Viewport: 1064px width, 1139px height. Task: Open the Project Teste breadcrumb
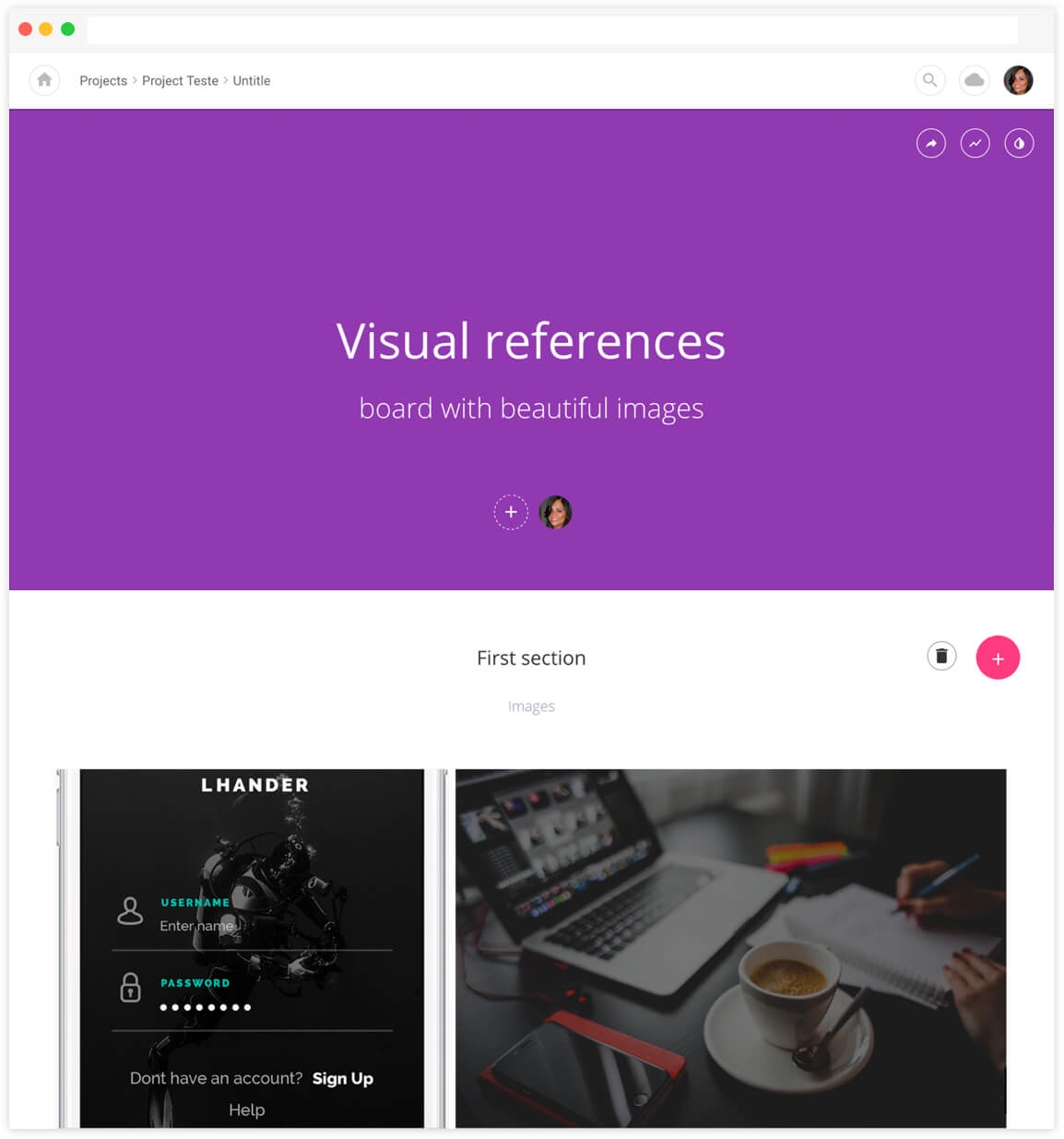click(x=180, y=81)
